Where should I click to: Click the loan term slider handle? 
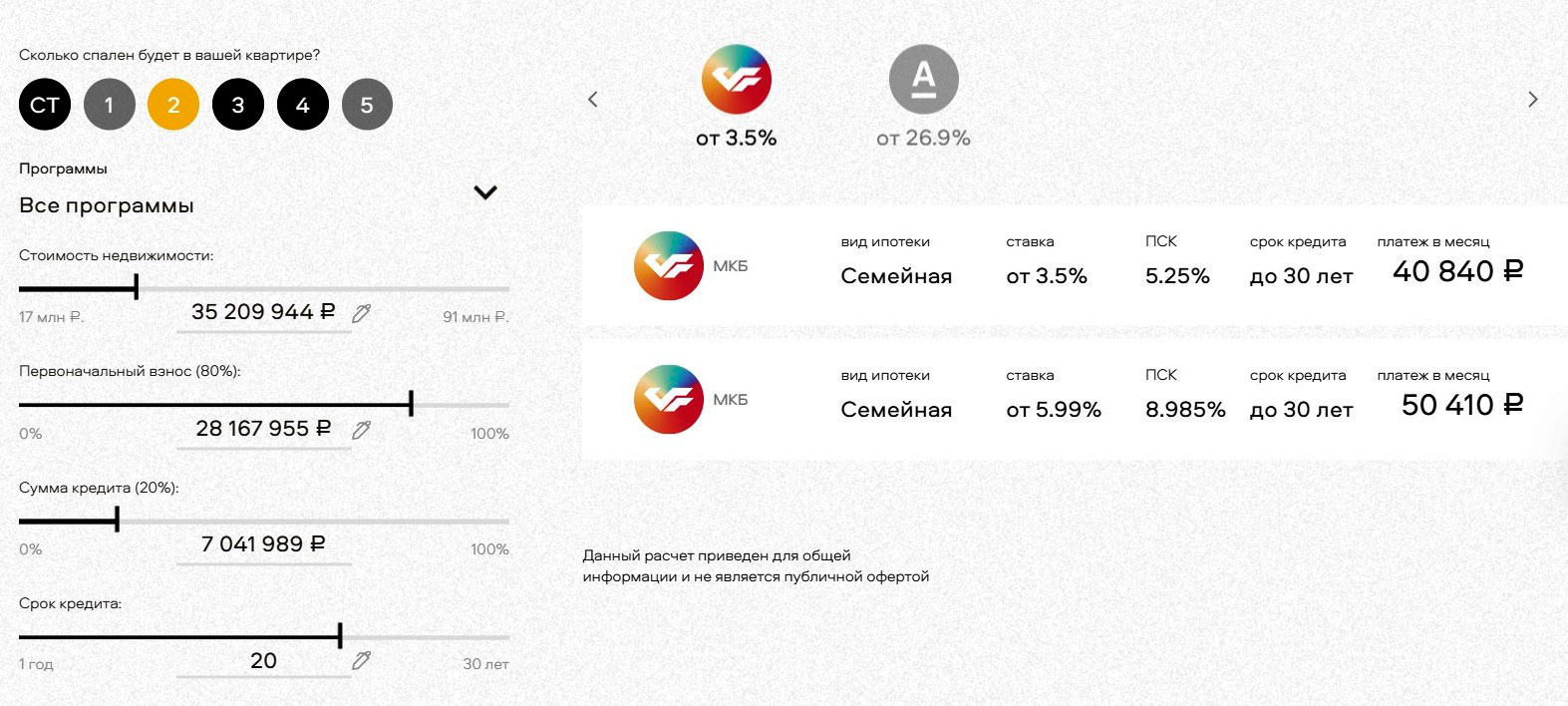(x=340, y=635)
